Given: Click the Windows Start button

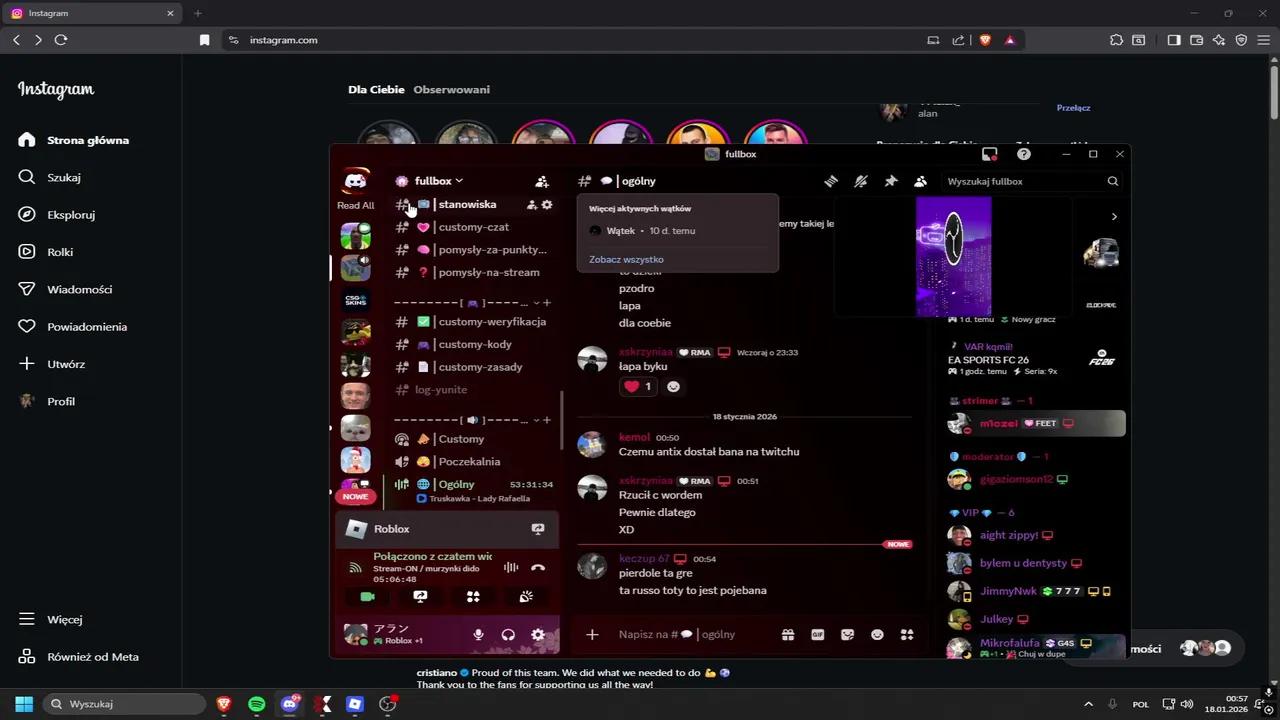Looking at the screenshot, I should pyautogui.click(x=24, y=704).
